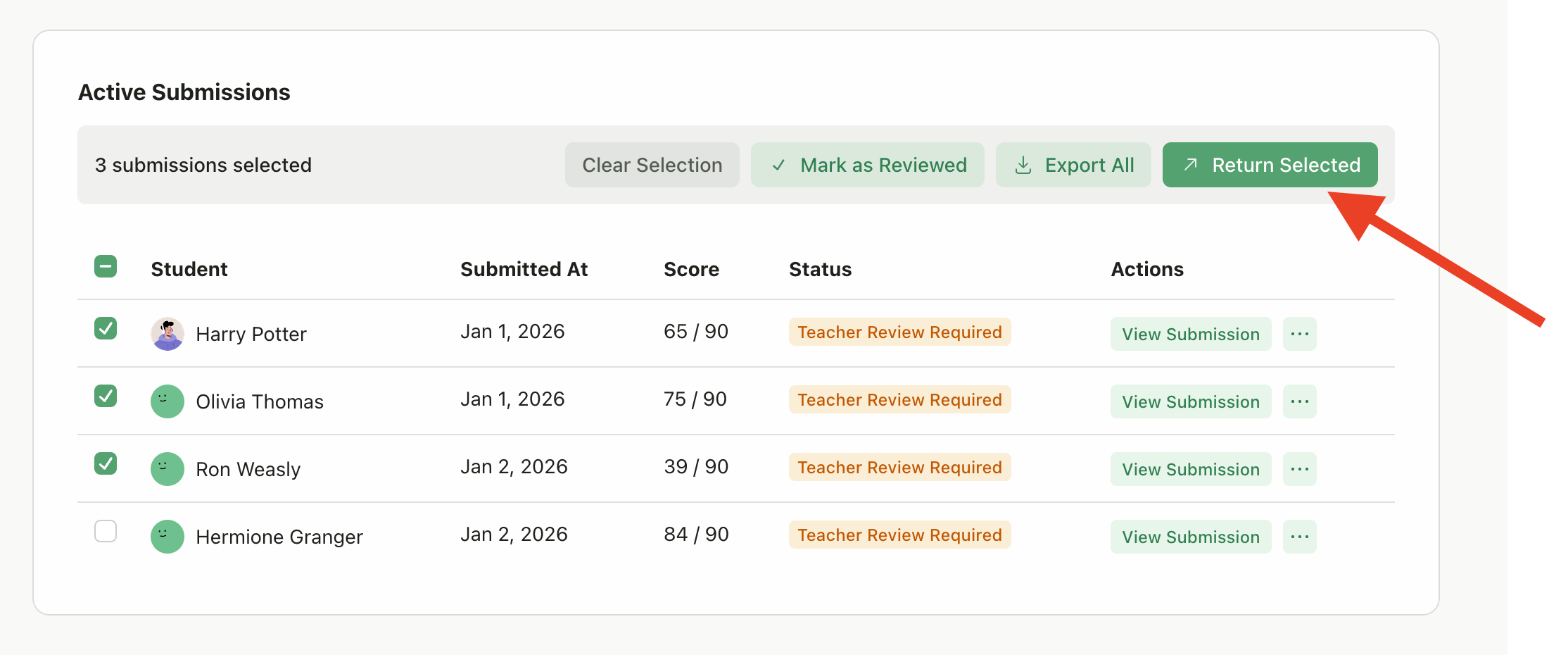This screenshot has height=655, width=1568.
Task: Click the download icon inside Export All
Action: point(1025,165)
